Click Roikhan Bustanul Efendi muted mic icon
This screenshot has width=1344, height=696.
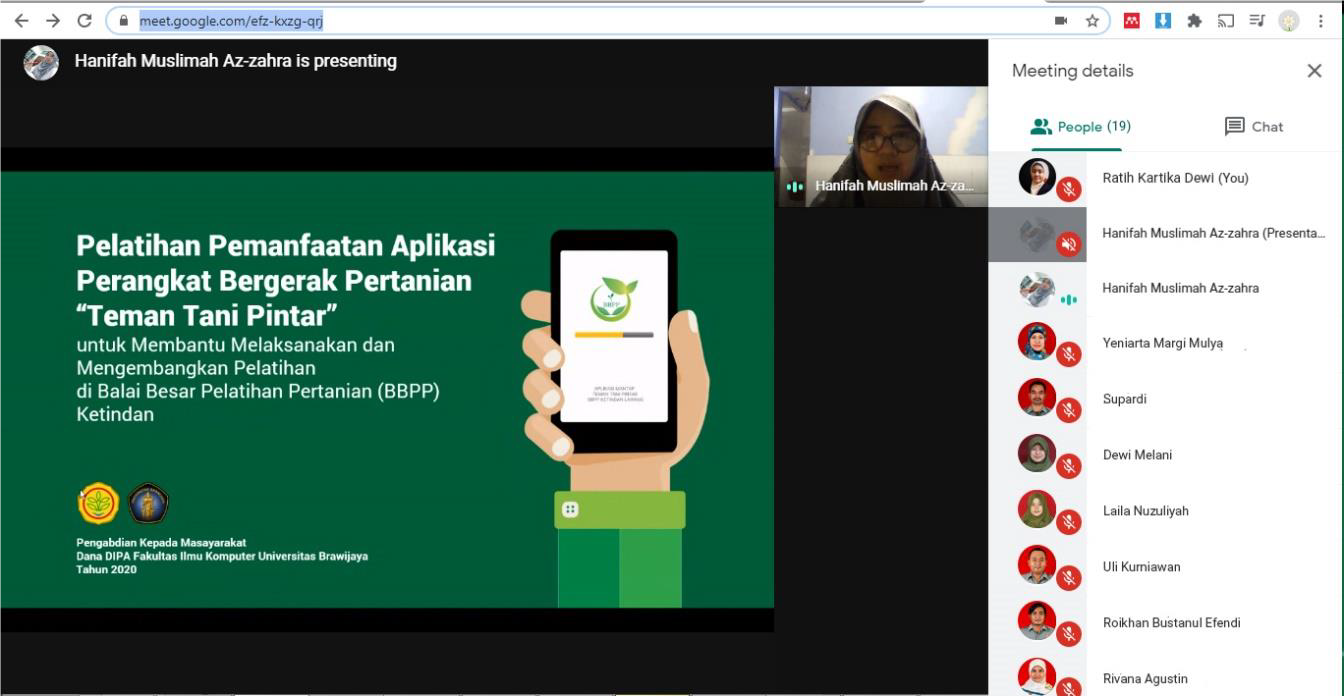[x=1069, y=634]
